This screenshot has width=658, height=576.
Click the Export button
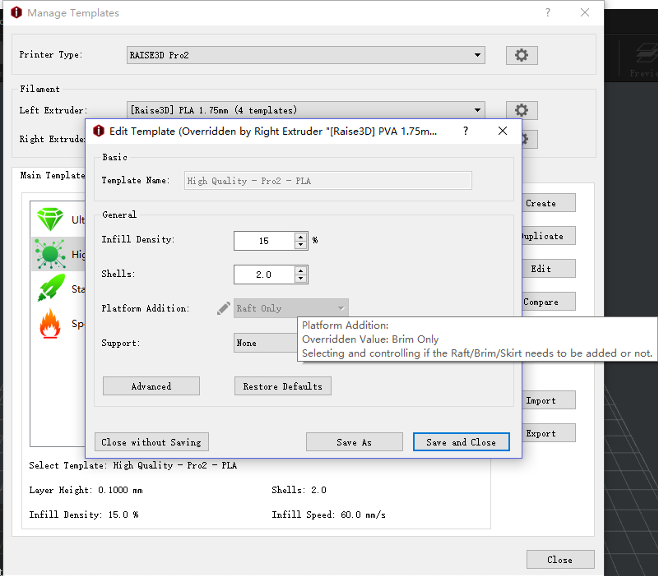pos(549,433)
